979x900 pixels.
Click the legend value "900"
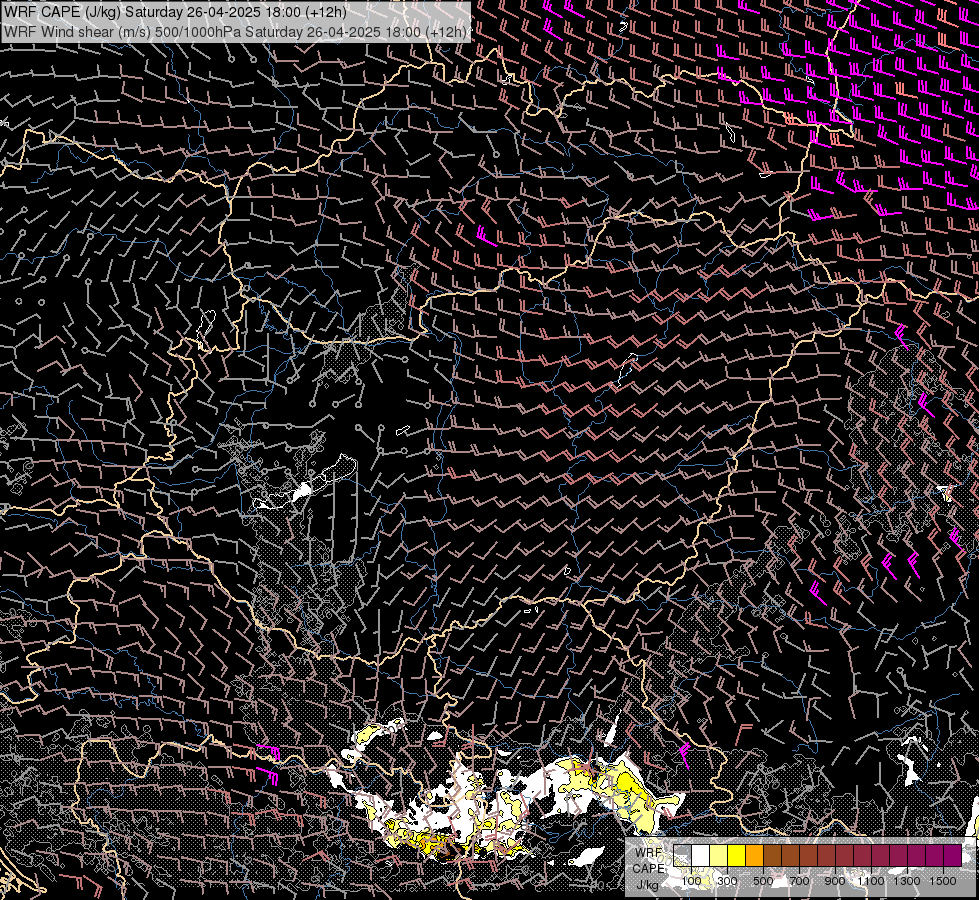[835, 881]
